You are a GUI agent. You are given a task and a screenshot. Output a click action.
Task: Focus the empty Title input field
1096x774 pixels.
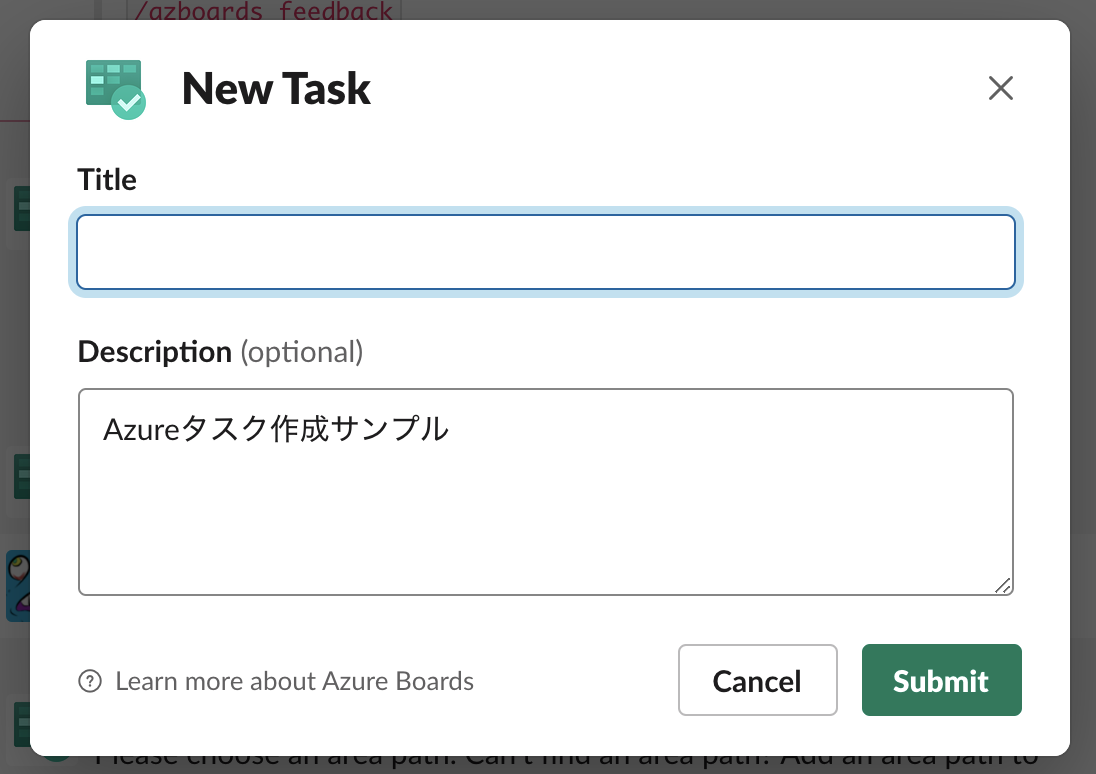546,252
